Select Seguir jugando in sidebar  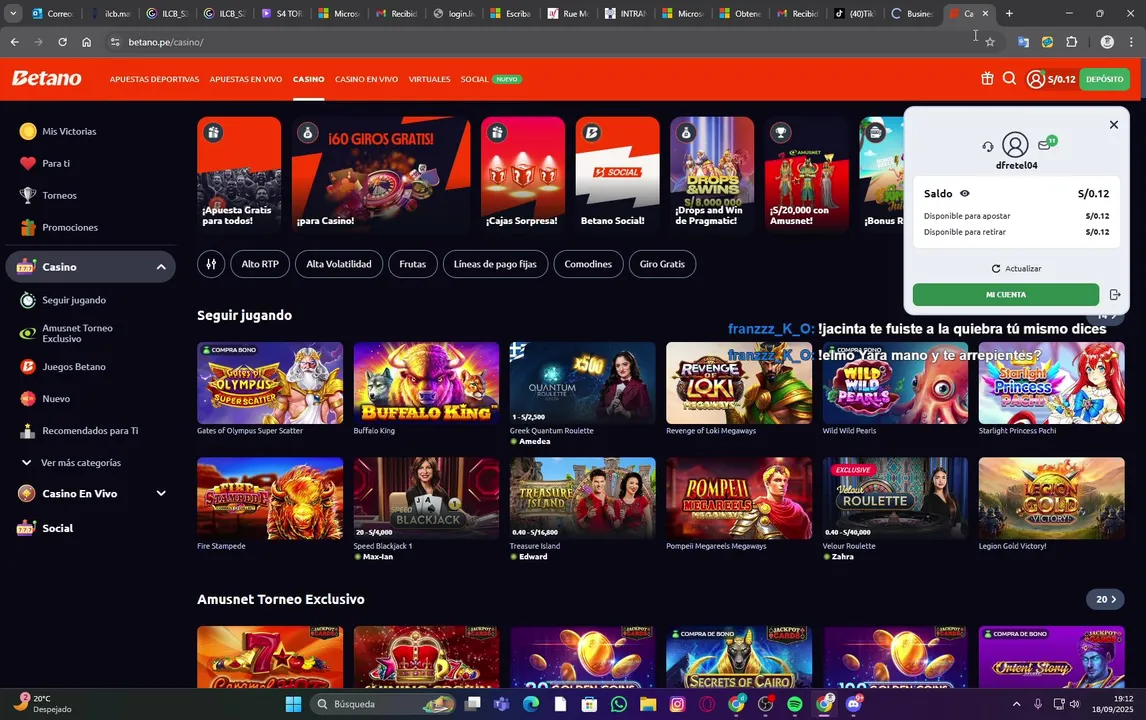coord(63,300)
